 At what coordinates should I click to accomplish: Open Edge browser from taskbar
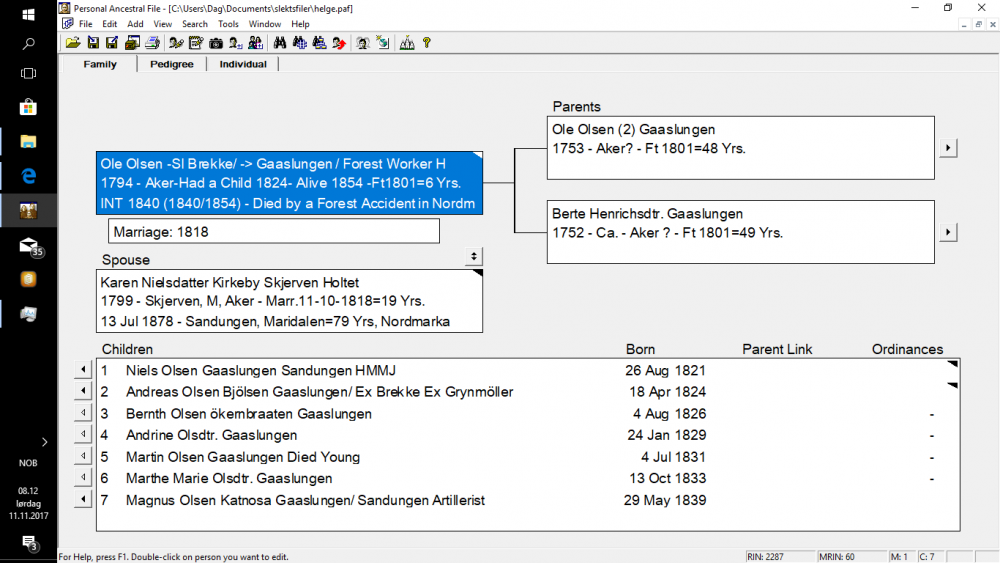[x=28, y=175]
